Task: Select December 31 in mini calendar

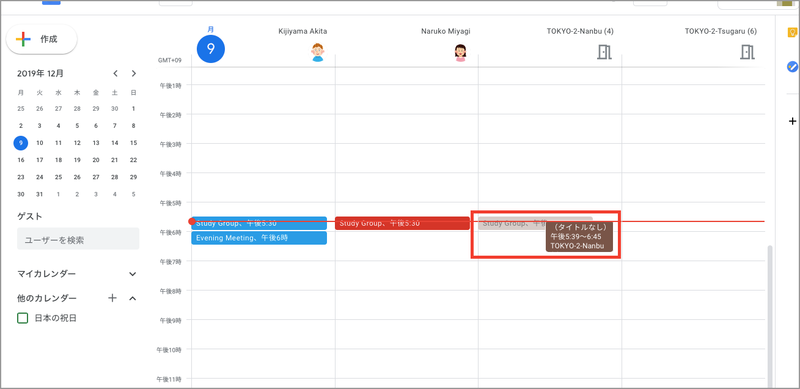Action: point(40,194)
